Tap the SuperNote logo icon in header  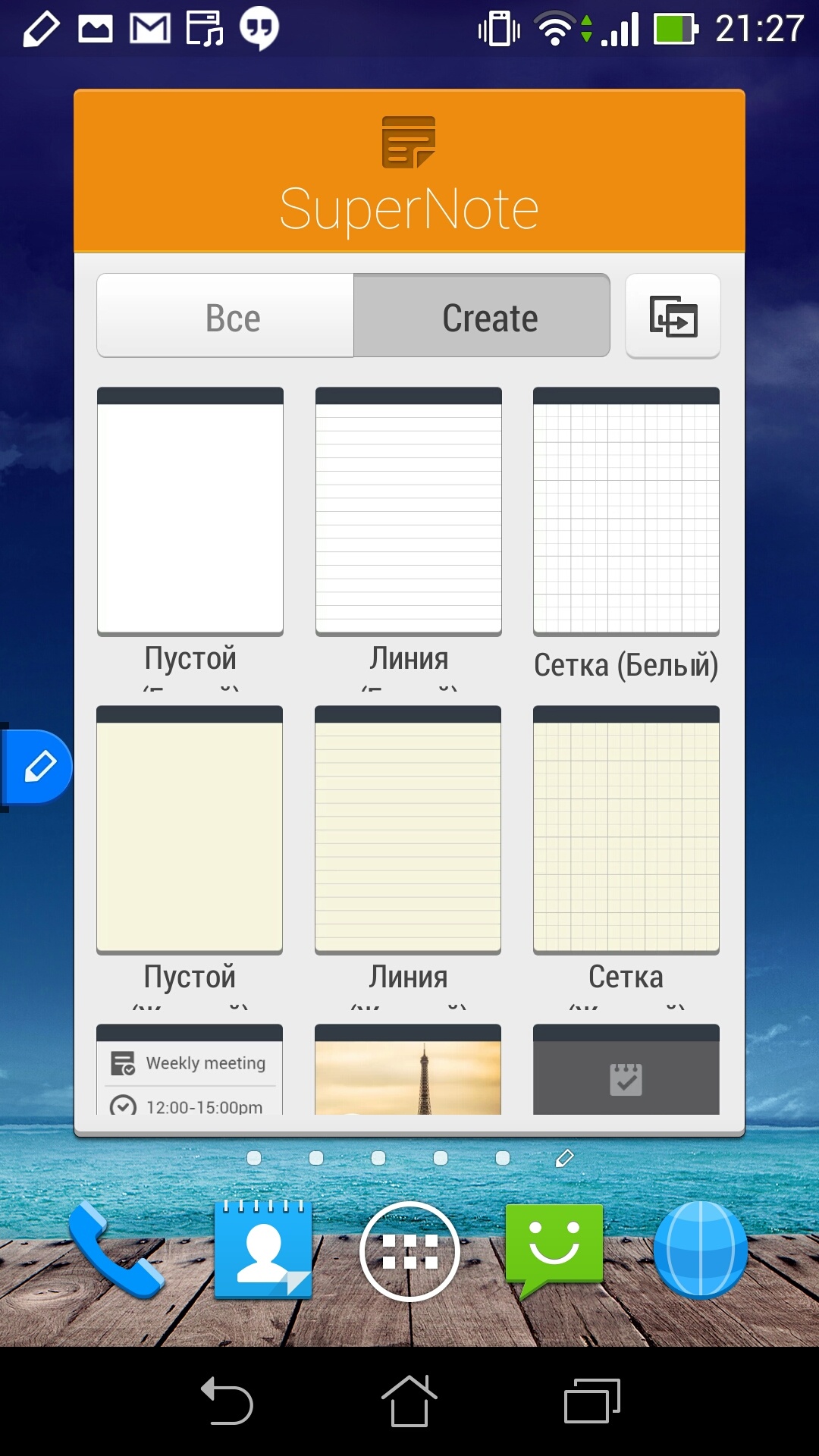point(409,142)
